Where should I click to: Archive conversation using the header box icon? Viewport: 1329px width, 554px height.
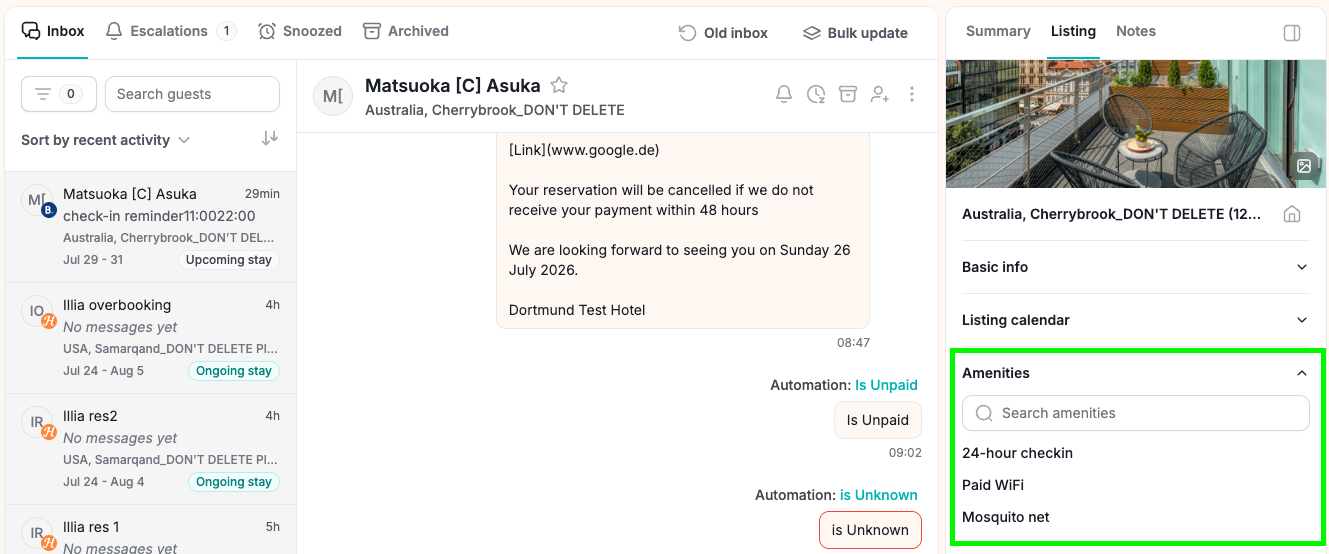click(848, 94)
